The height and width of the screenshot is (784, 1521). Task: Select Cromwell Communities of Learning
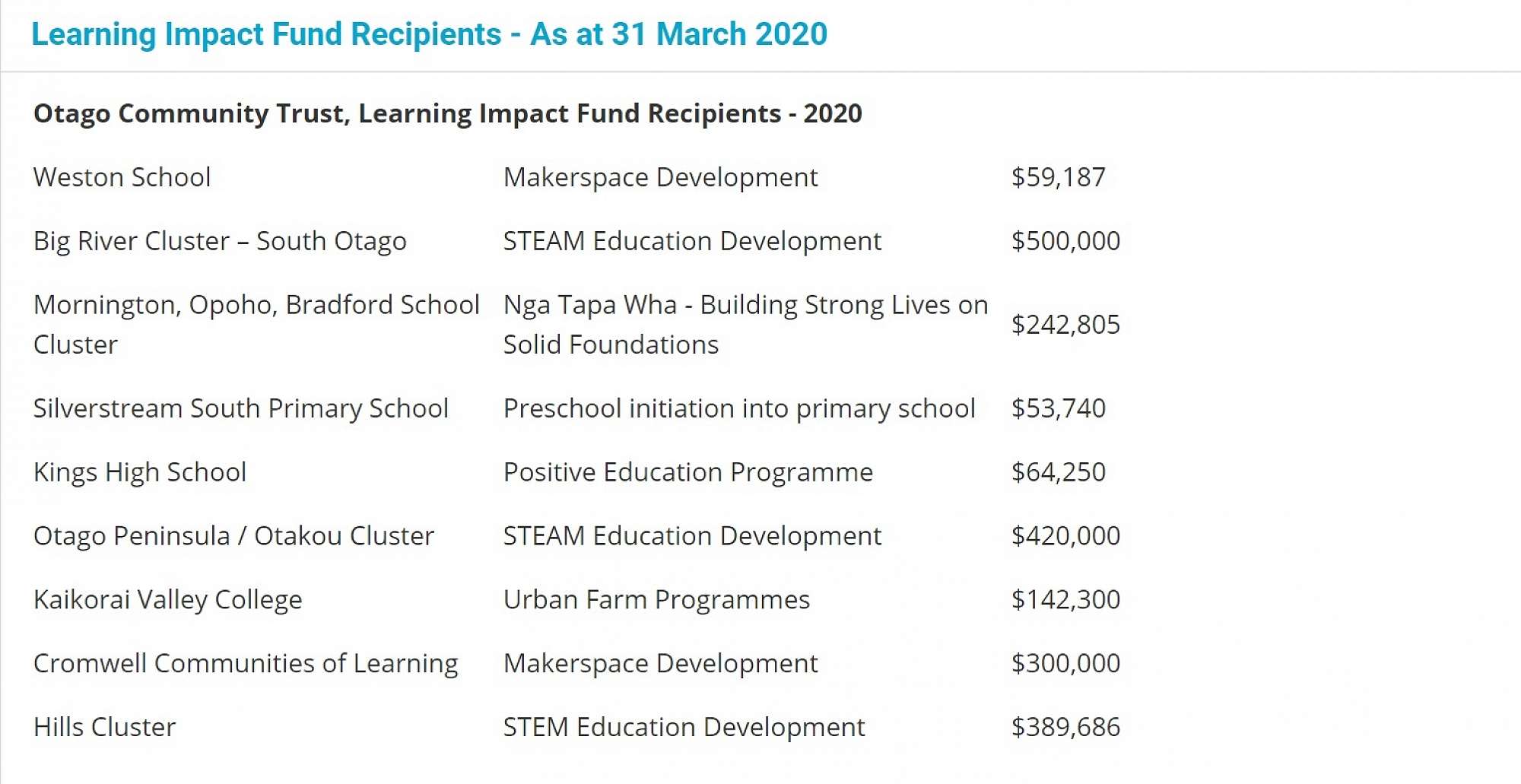(246, 664)
